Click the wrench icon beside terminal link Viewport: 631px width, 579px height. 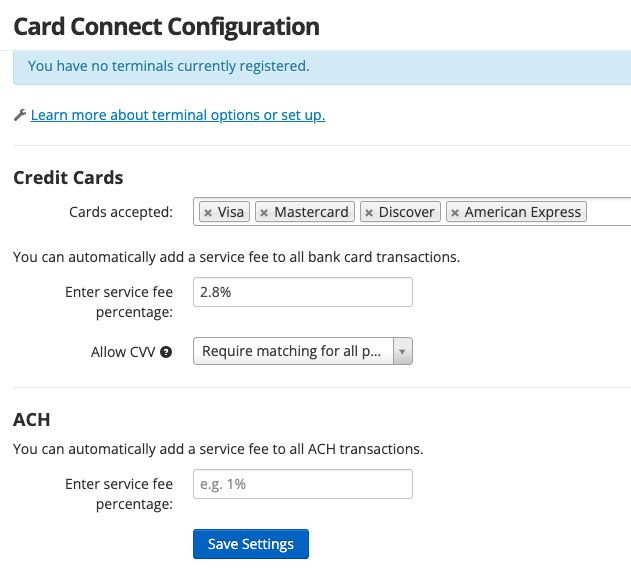(20, 115)
